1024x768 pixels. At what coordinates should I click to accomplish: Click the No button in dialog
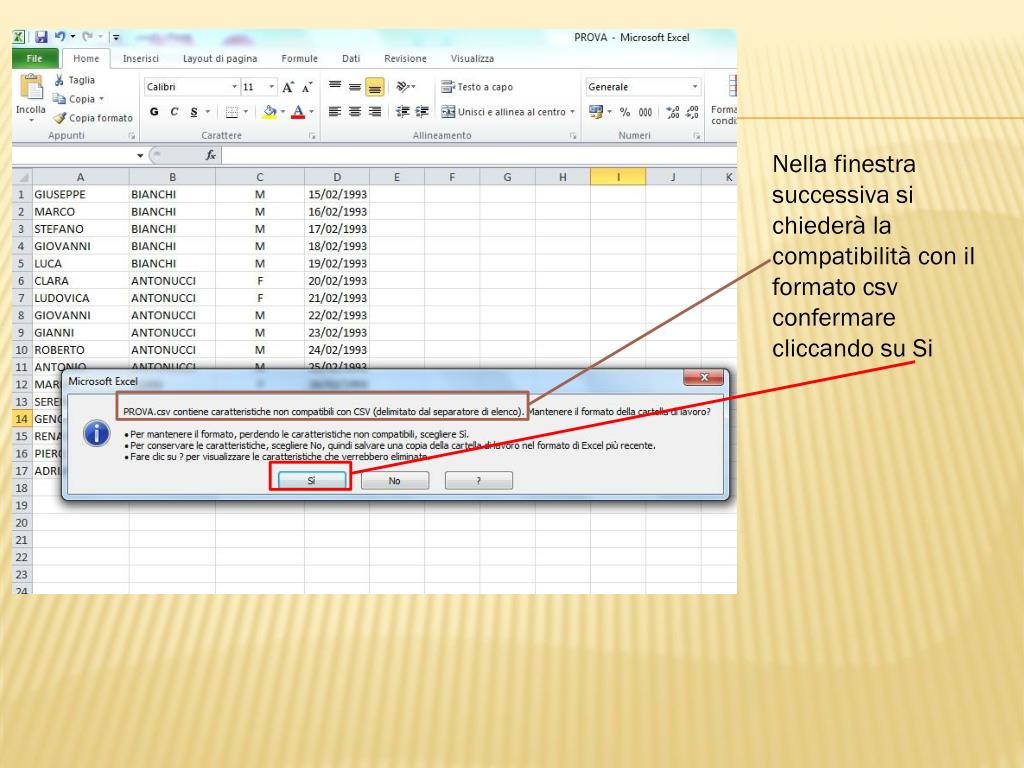click(394, 481)
